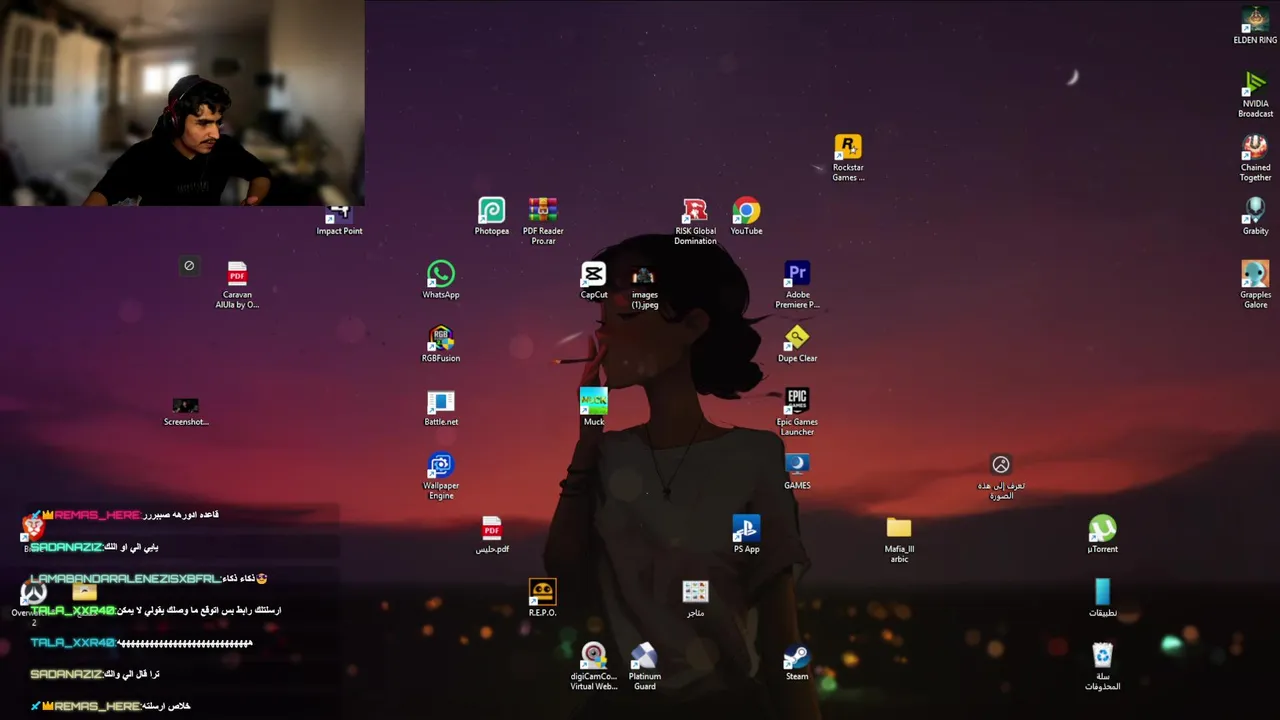Open the تطبيقات desktop item
This screenshot has width=1280, height=720.
tap(1102, 598)
